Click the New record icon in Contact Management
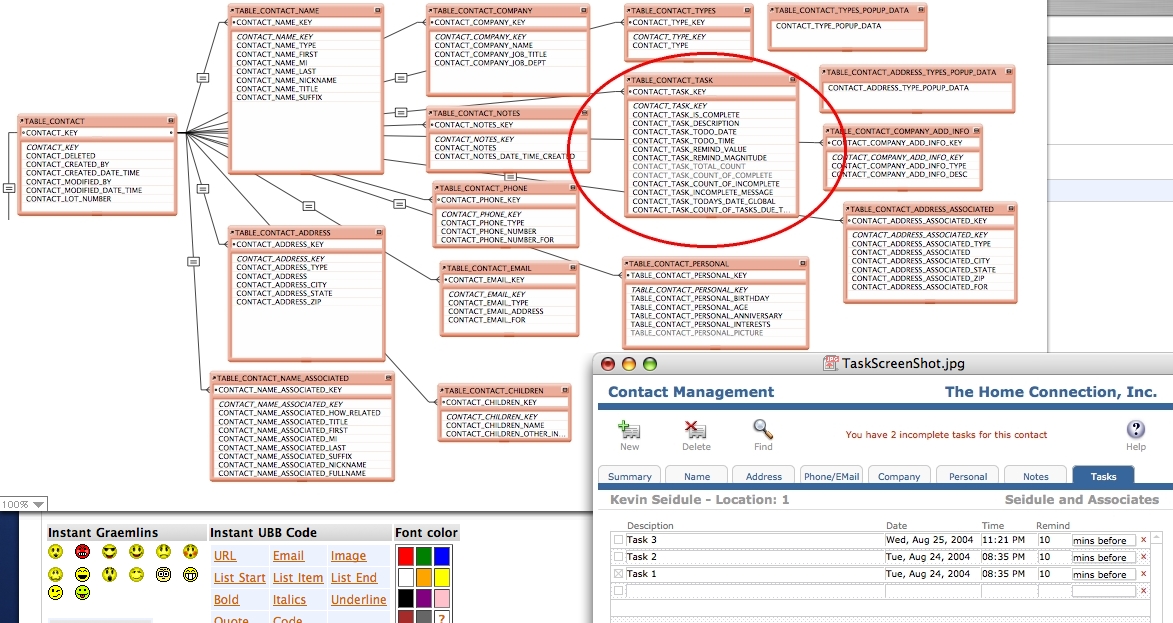1173x623 pixels. coord(628,429)
